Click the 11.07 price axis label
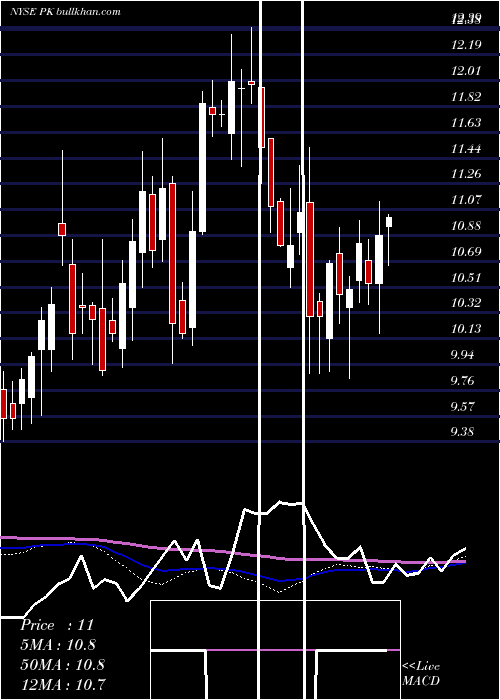Image resolution: width=500 pixels, height=700 pixels. point(467,200)
